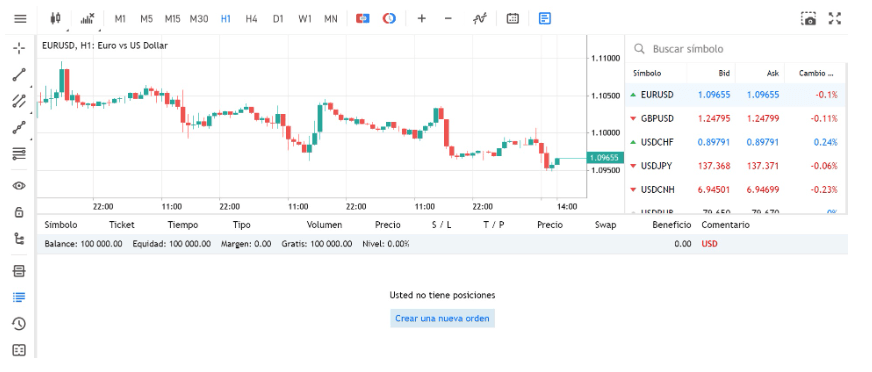The image size is (872, 372).
Task: Open the positions list icon
Action: point(19,297)
